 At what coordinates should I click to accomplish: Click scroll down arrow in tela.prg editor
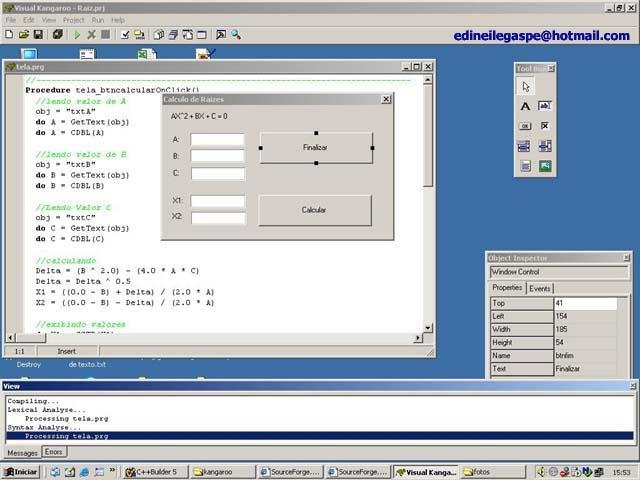click(427, 328)
